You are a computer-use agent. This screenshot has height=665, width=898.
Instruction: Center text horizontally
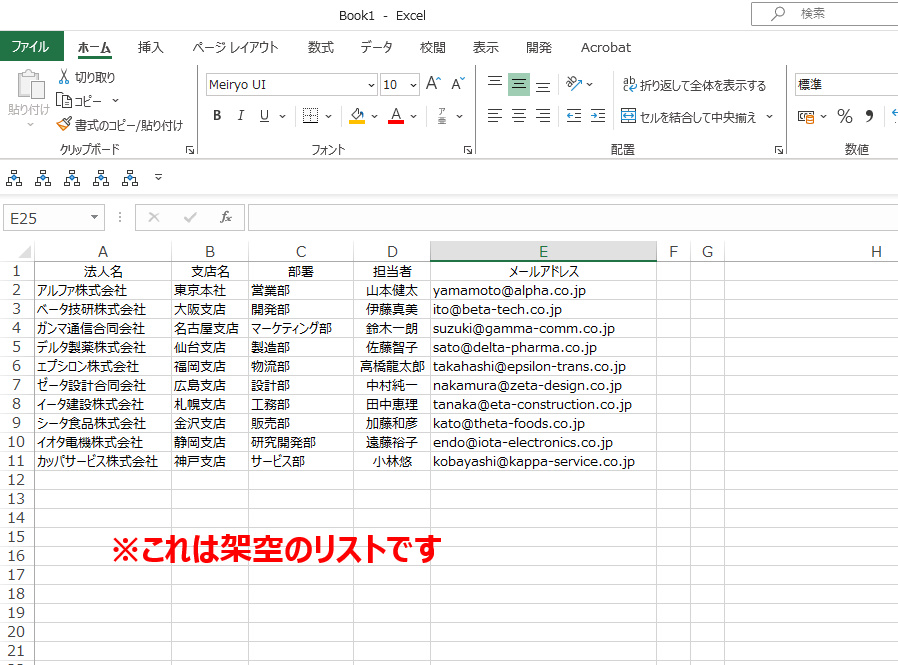coord(519,116)
